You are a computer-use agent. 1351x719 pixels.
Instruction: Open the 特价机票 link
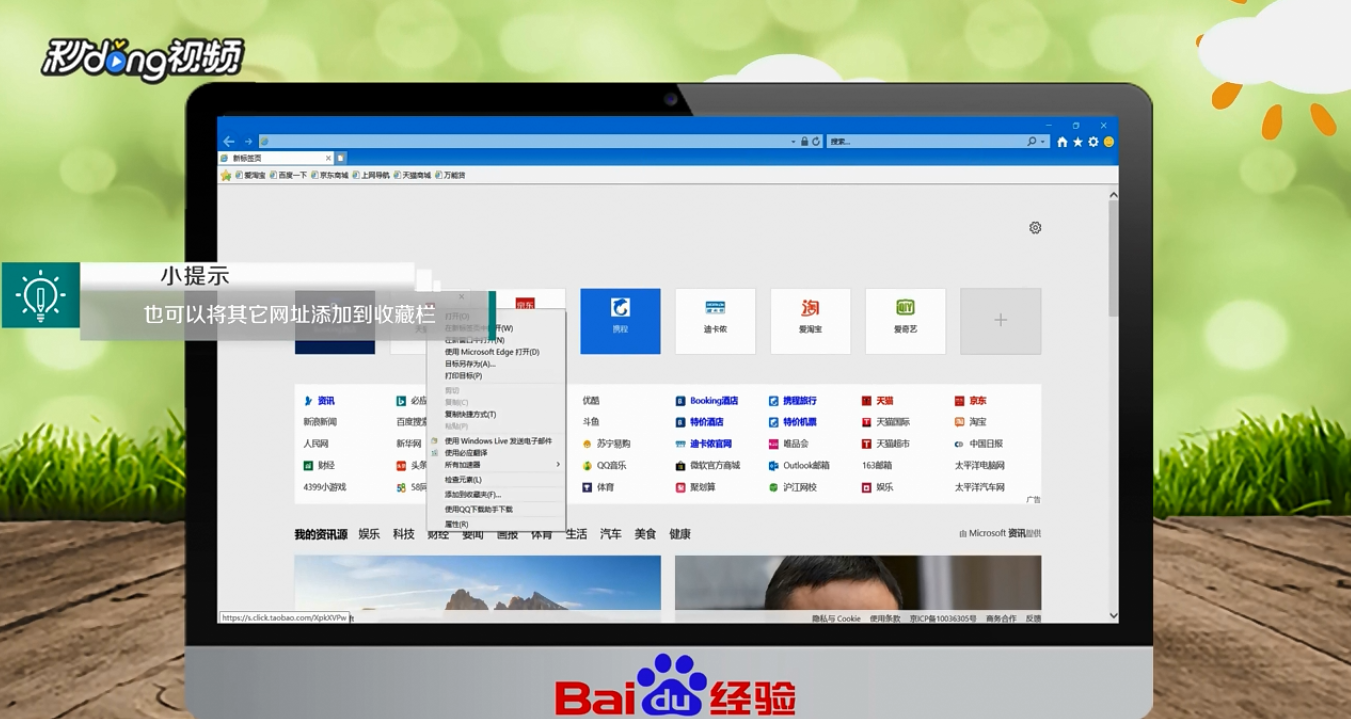[x=800, y=422]
